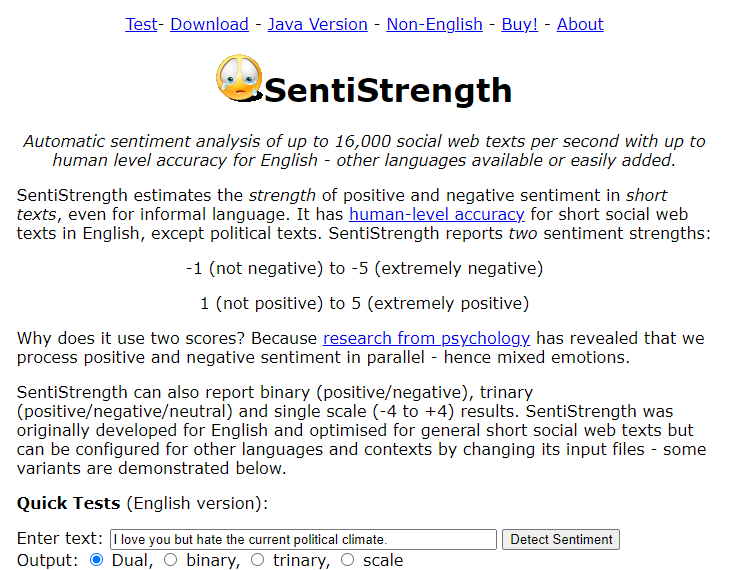Click the Buy! link
This screenshot has width=732, height=570.
point(519,24)
